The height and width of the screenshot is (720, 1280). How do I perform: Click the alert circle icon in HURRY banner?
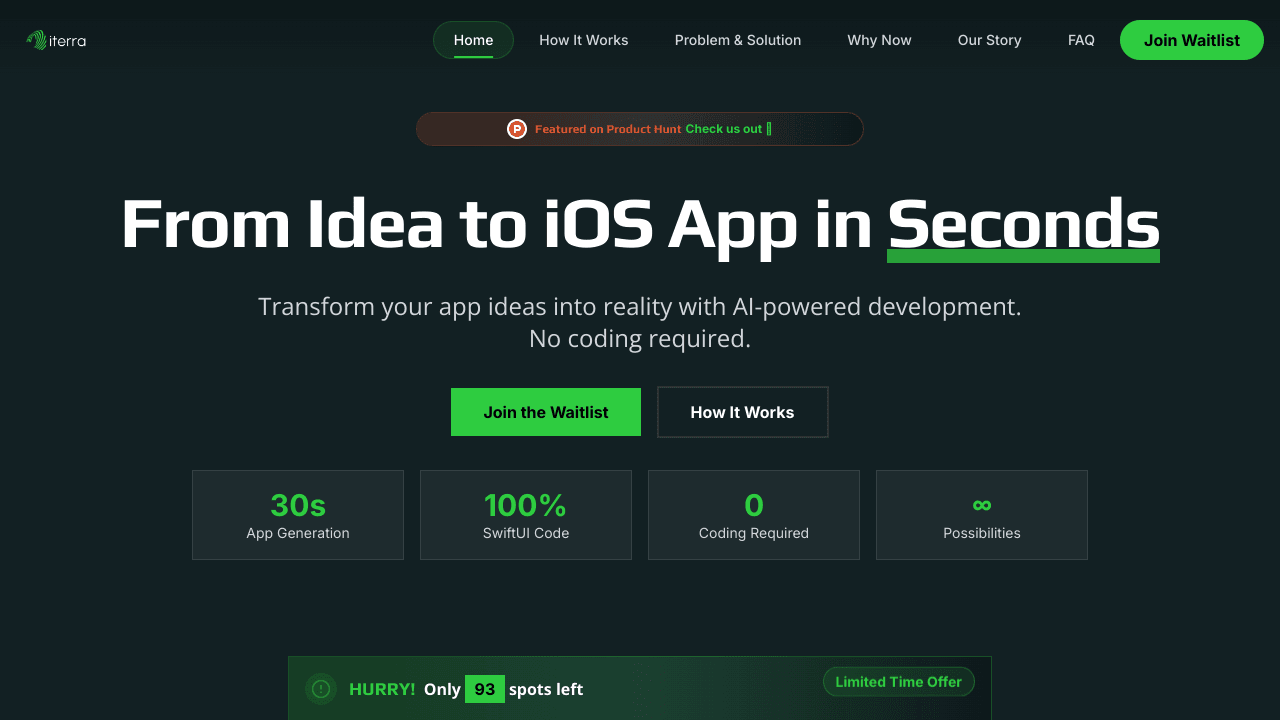320,689
